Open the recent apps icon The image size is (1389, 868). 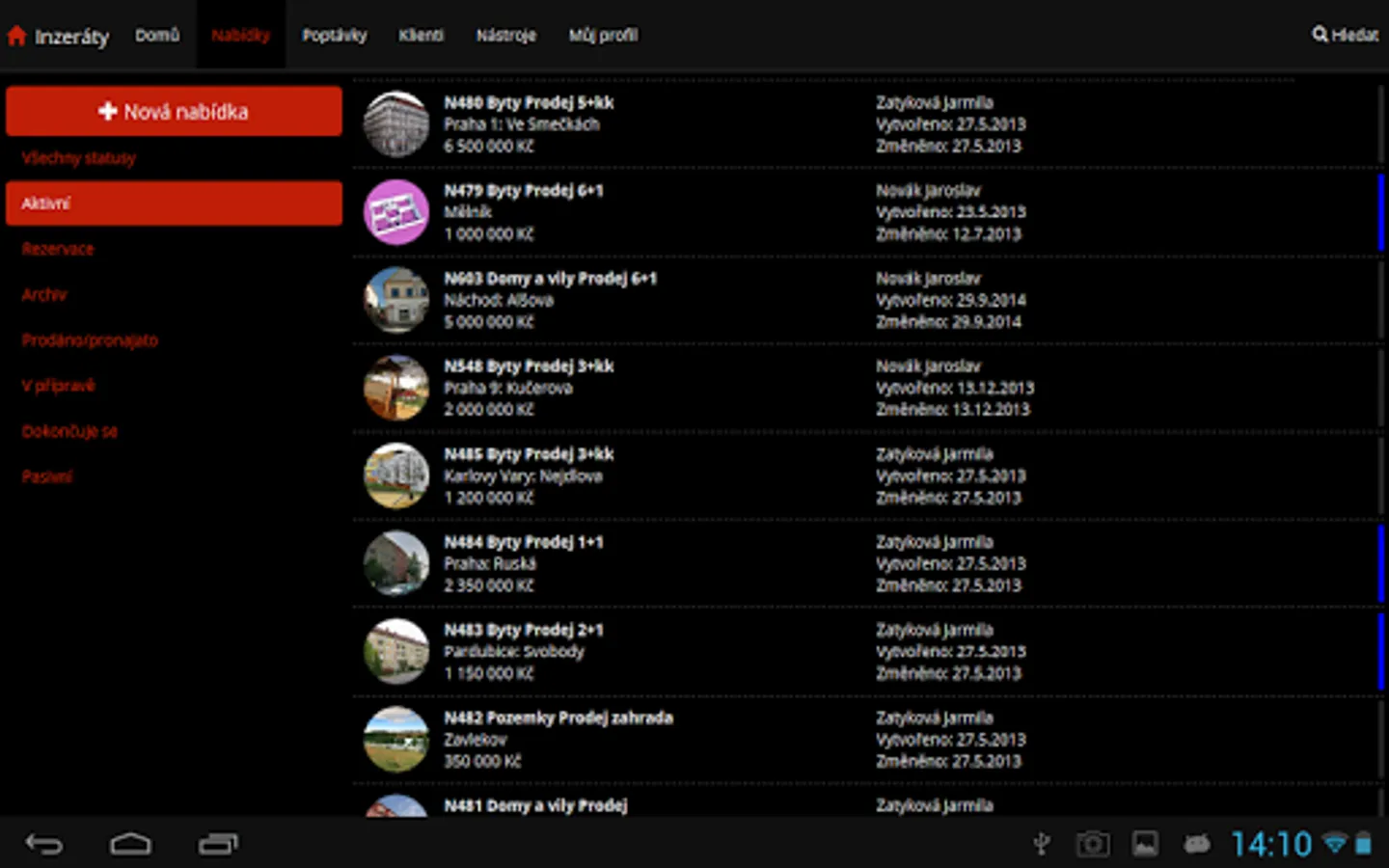point(218,845)
